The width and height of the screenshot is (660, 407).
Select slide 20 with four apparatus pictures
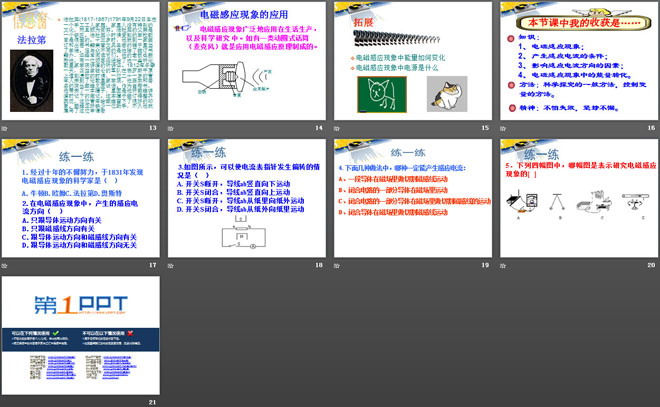click(579, 198)
